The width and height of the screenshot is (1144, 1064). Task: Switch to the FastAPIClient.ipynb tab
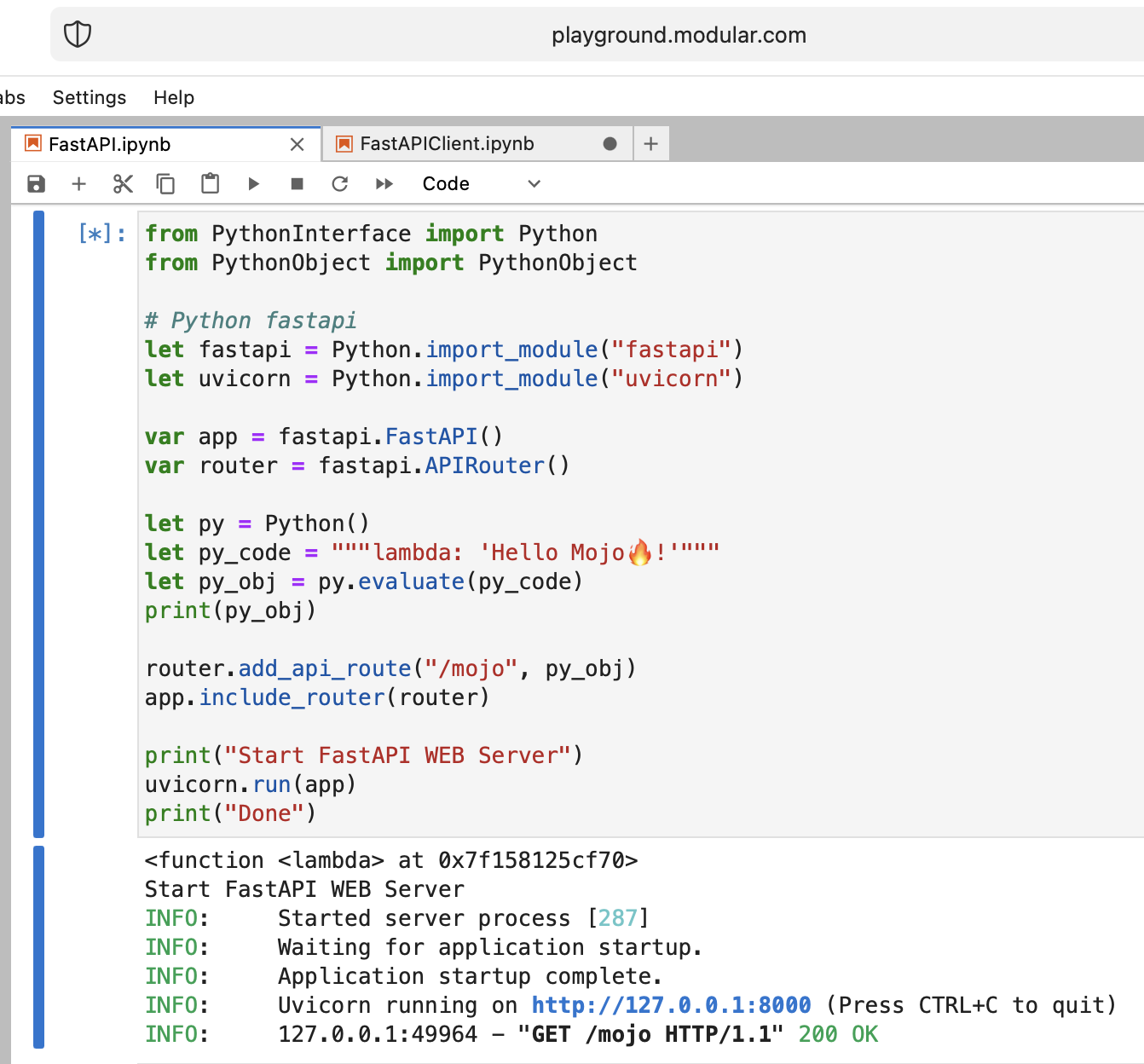coord(447,144)
